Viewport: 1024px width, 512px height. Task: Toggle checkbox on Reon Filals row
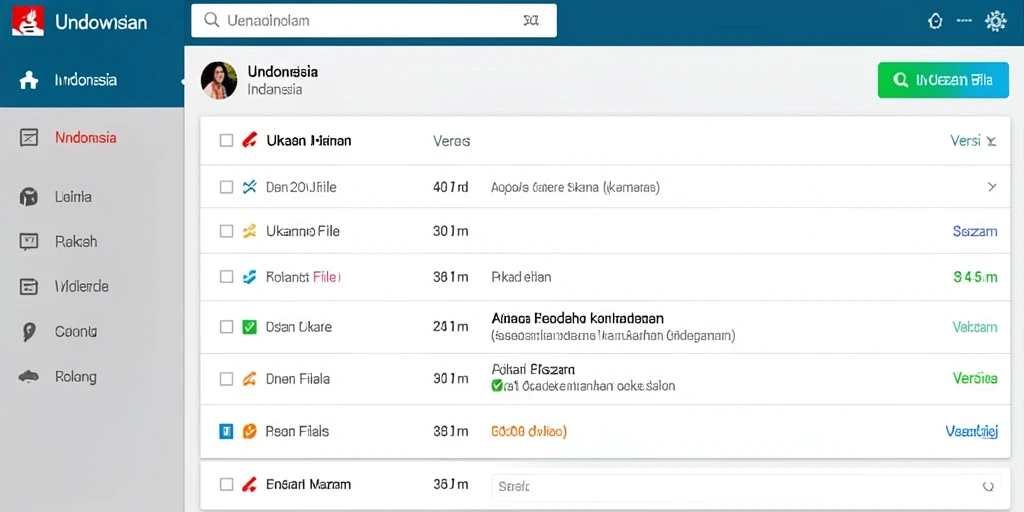[x=226, y=431]
